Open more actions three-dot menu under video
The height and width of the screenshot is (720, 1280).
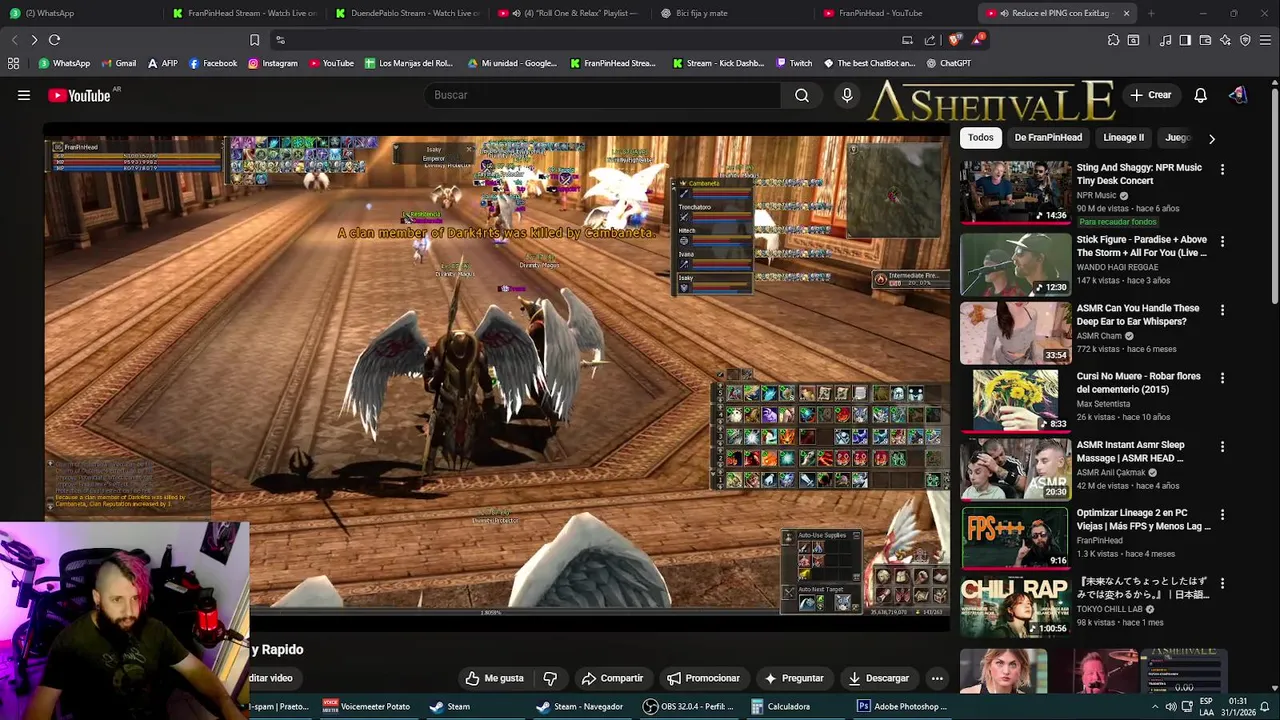pos(937,678)
